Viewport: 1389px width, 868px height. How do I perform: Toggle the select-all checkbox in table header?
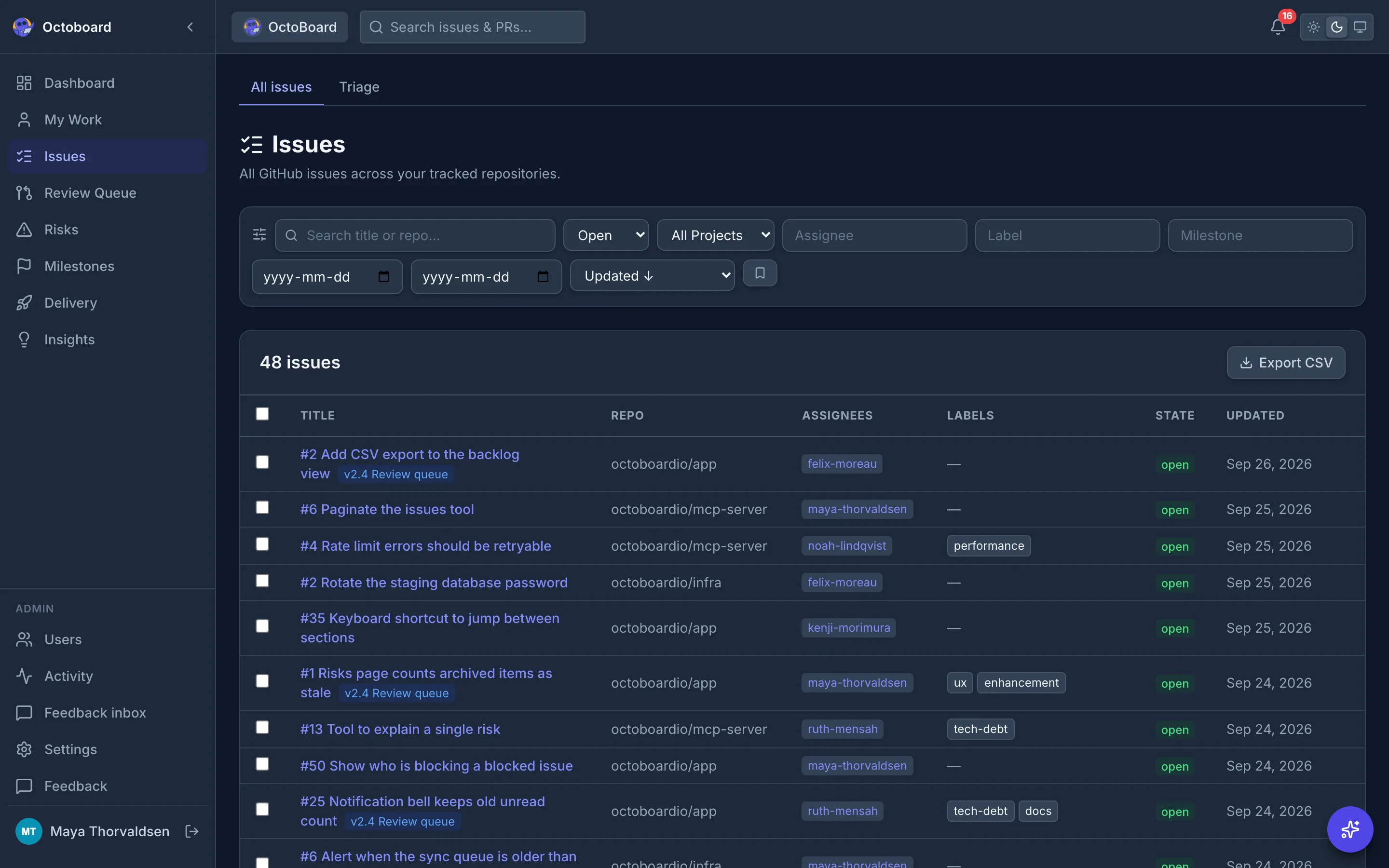pyautogui.click(x=262, y=414)
